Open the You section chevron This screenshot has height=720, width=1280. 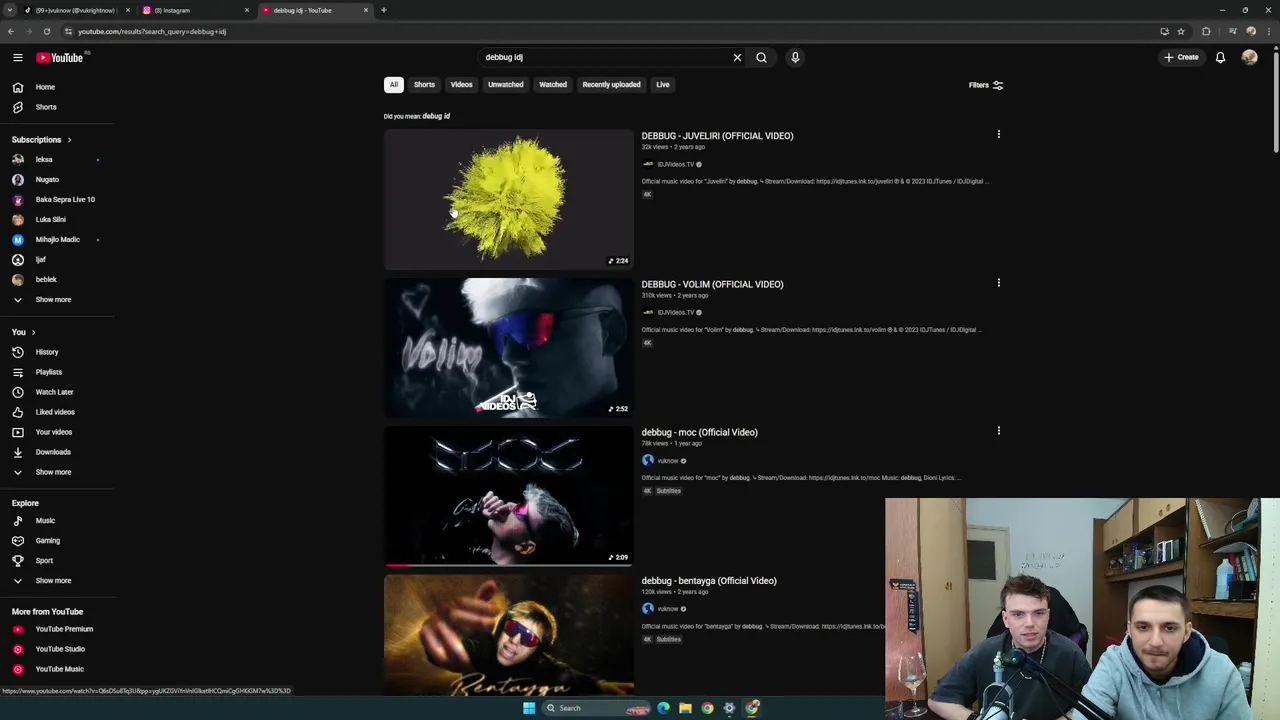tap(33, 332)
